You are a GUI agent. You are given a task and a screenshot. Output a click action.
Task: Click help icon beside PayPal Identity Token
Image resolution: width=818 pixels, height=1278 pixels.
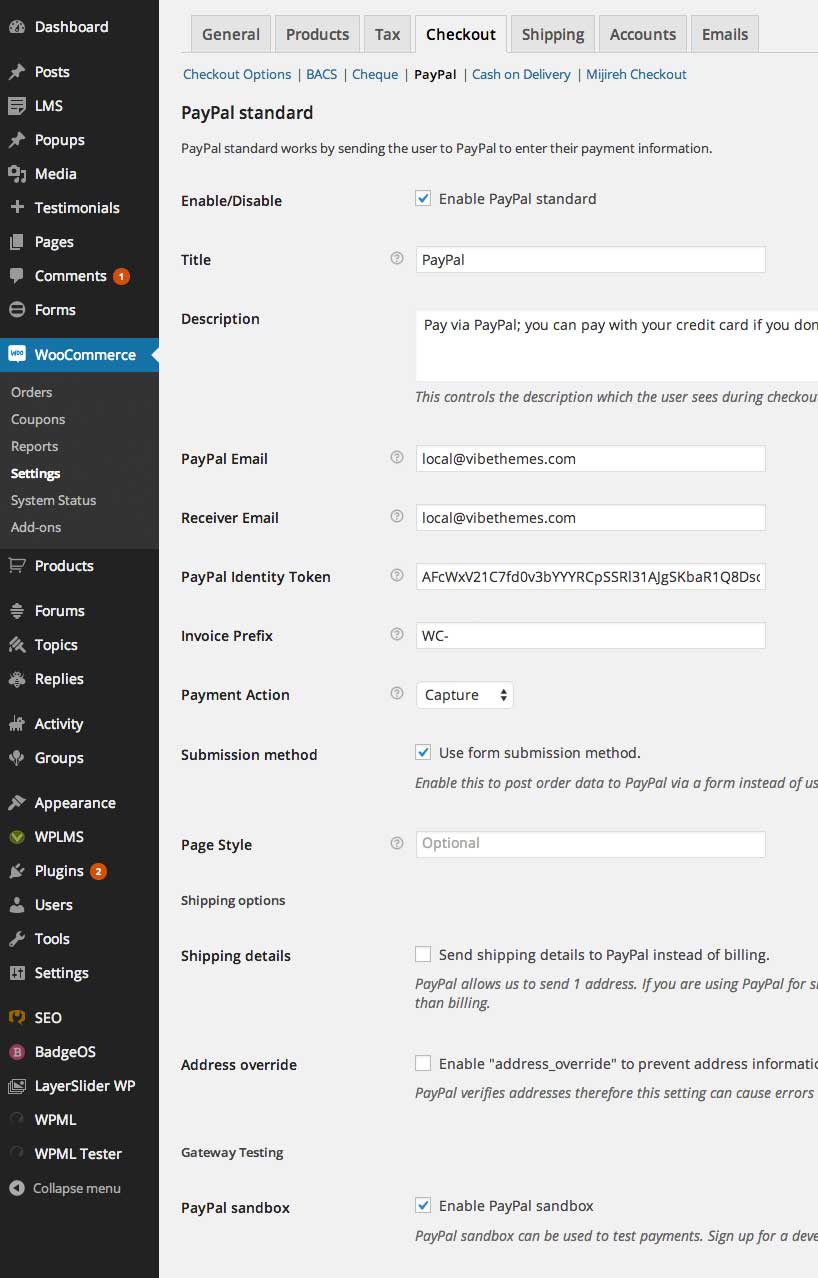click(397, 576)
